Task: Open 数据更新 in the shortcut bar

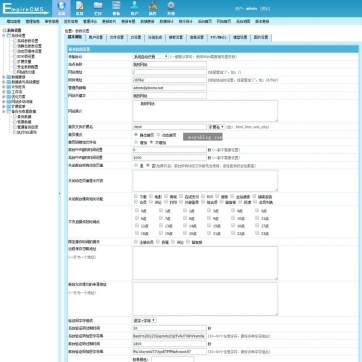Action: (x=147, y=21)
